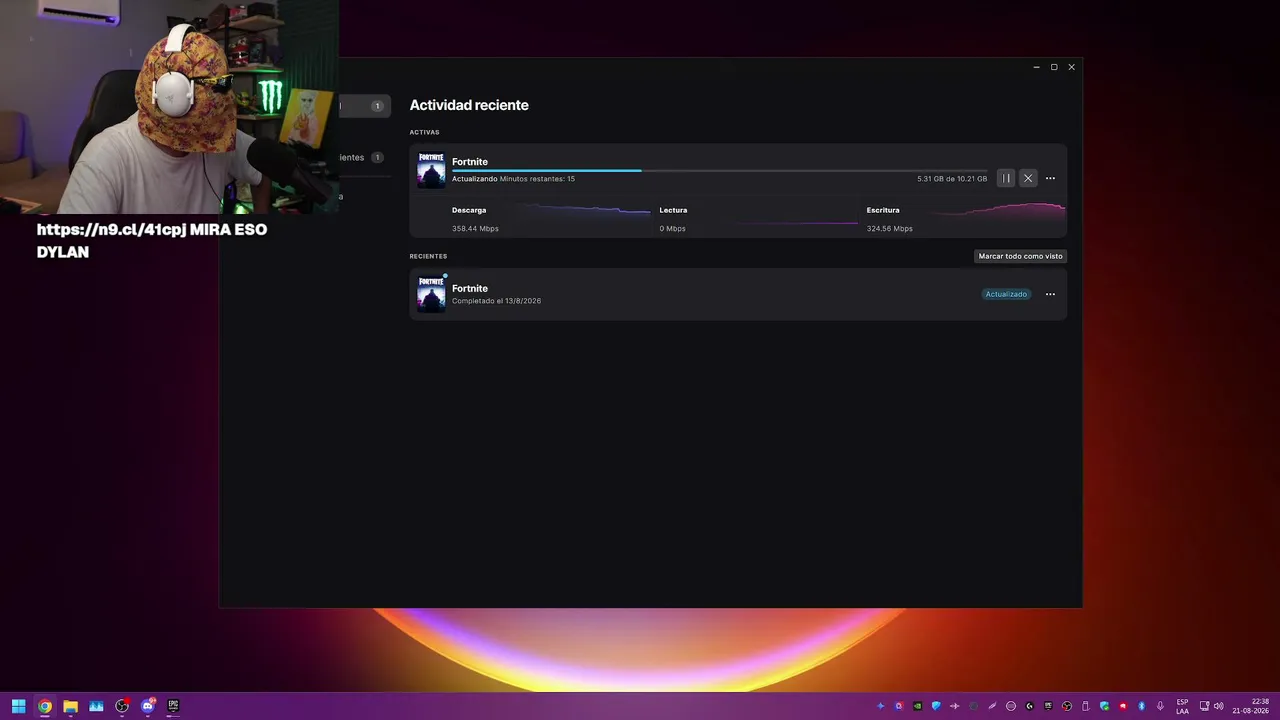Click the Fortnite thumbnail in the RECIENTES section
The image size is (1280, 720).
click(431, 294)
